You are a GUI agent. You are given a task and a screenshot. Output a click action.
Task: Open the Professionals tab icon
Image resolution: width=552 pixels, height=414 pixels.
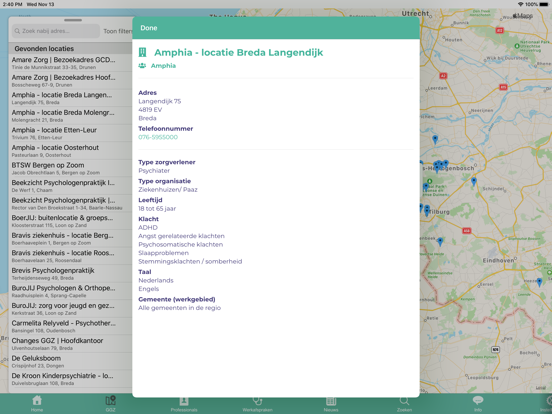(184, 401)
